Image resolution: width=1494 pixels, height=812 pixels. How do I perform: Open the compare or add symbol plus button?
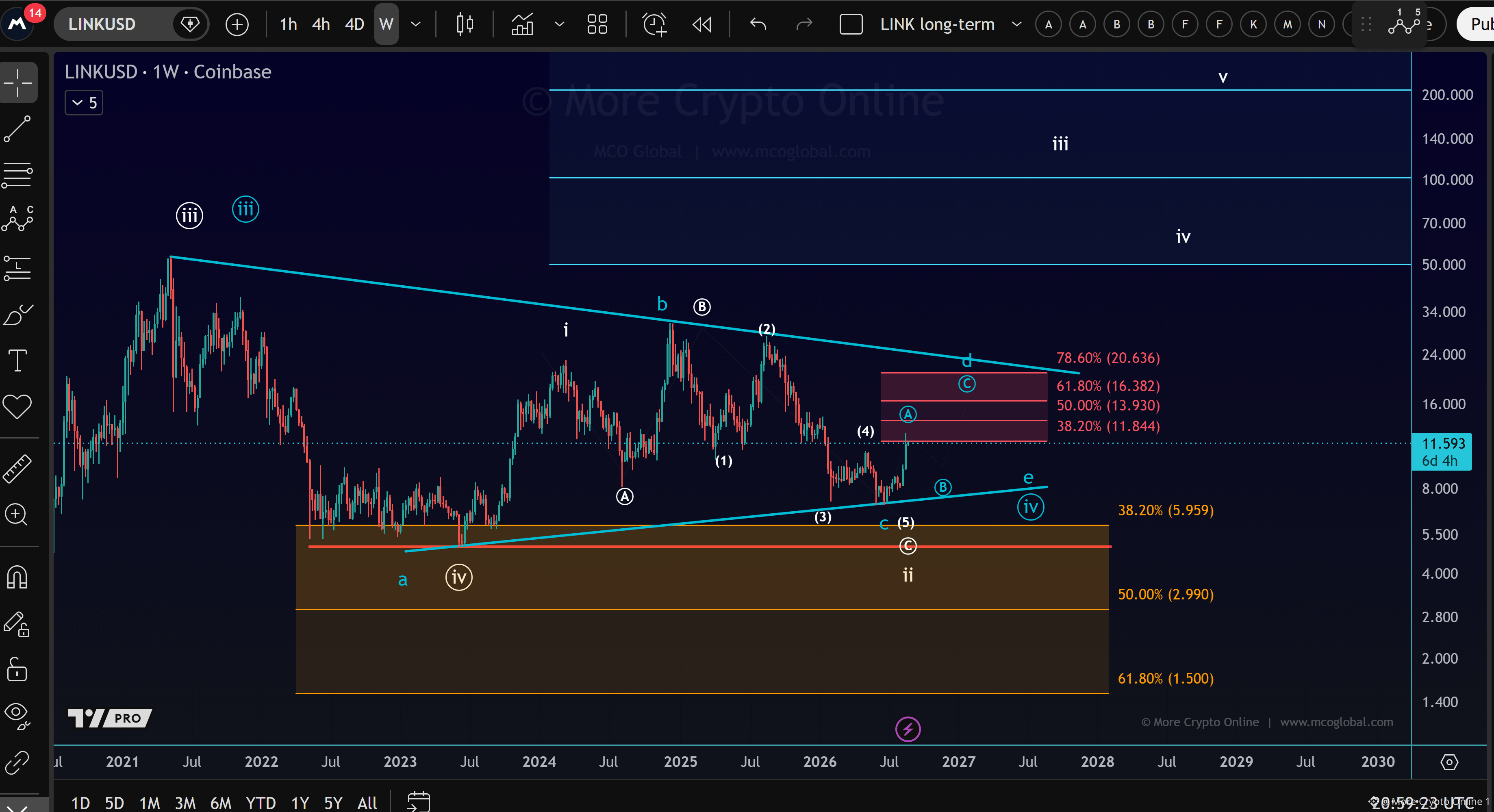coord(237,24)
